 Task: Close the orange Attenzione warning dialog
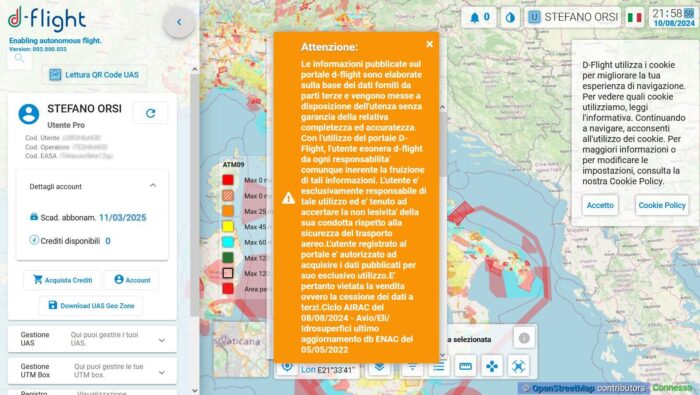429,44
